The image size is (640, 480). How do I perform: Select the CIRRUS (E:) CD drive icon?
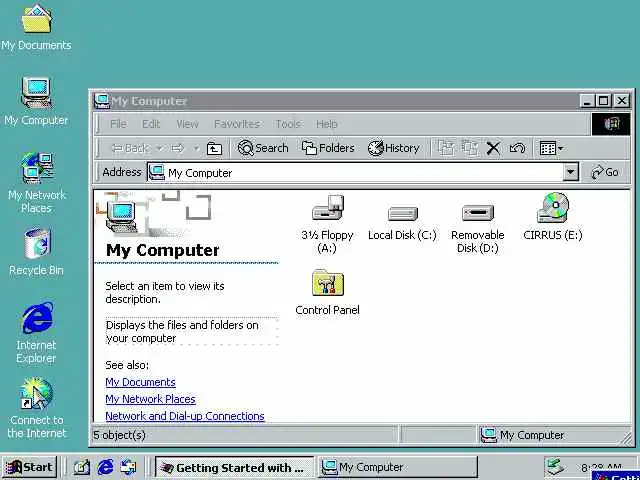coord(553,208)
